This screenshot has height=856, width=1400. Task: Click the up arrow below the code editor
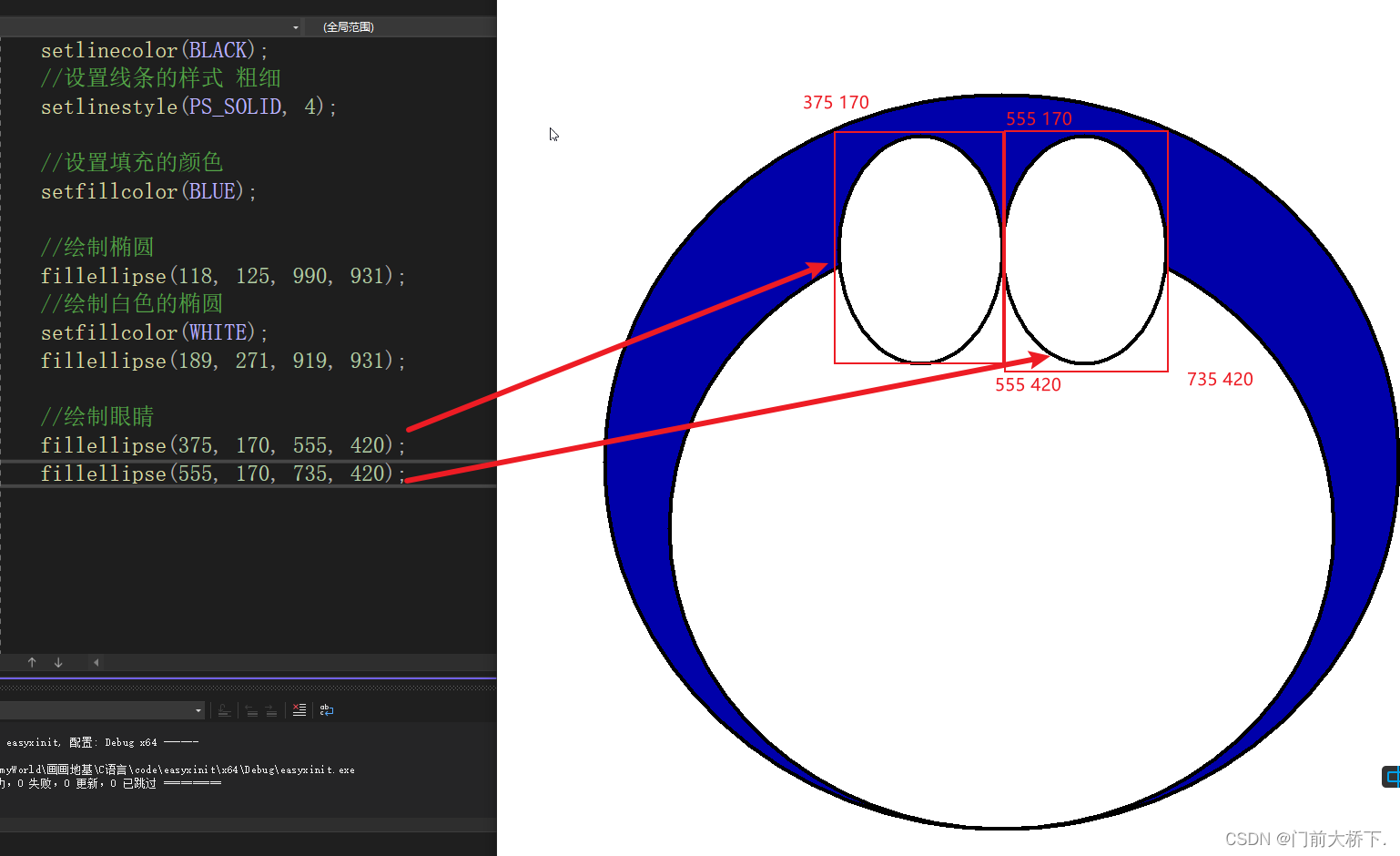point(32,662)
